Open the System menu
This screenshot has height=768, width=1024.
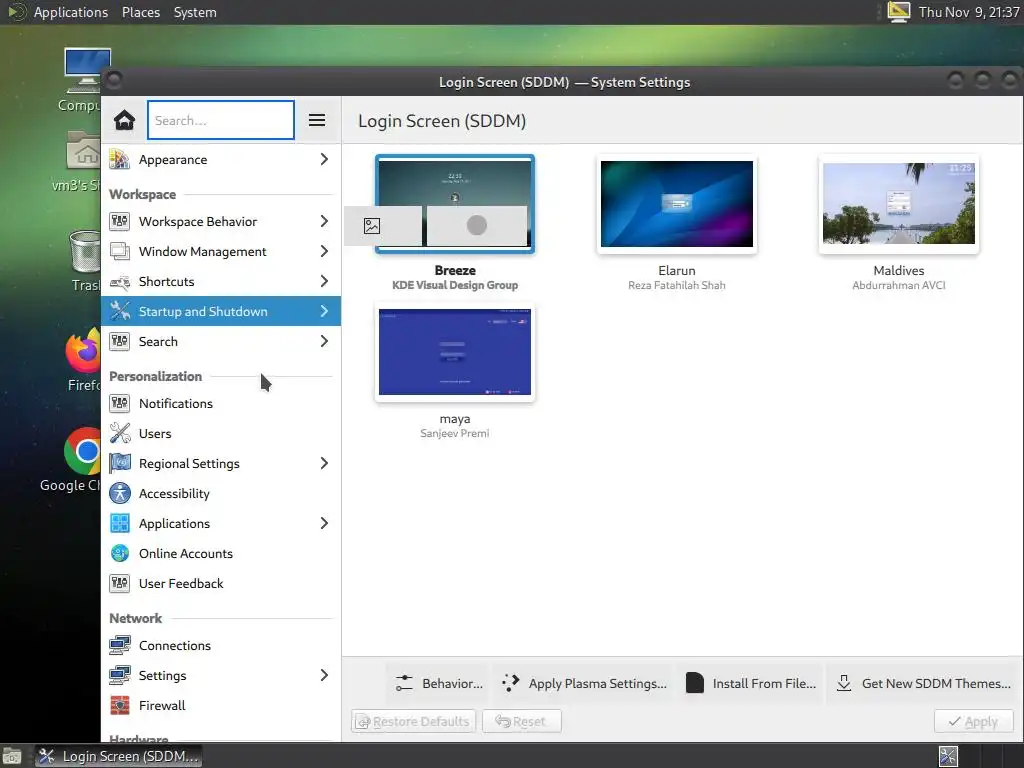click(195, 12)
